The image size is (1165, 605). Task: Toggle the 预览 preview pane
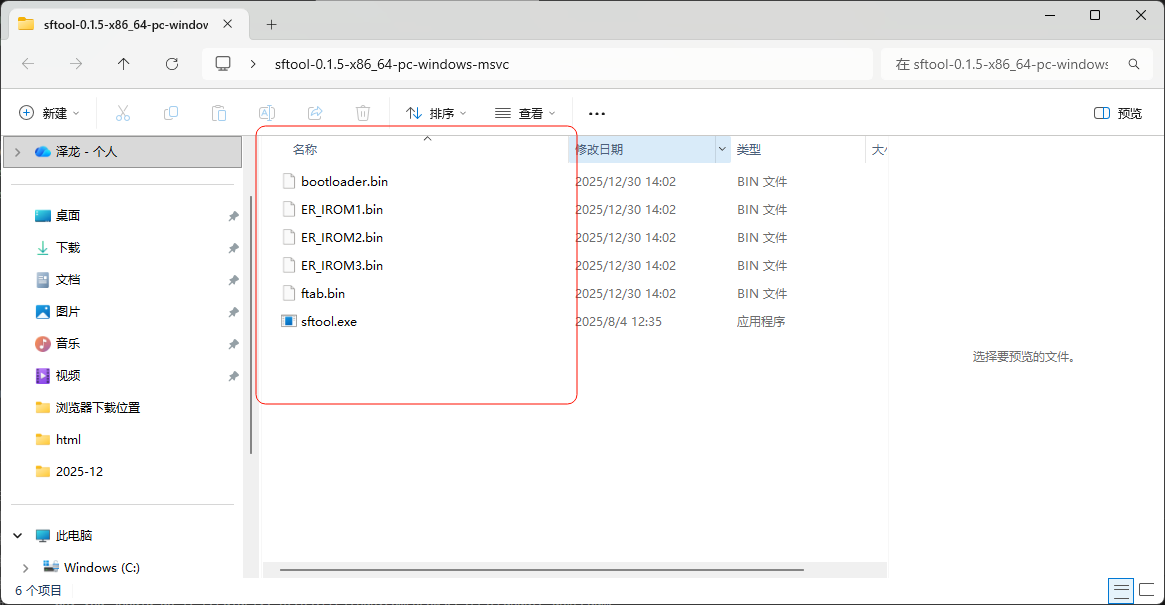tap(1118, 113)
